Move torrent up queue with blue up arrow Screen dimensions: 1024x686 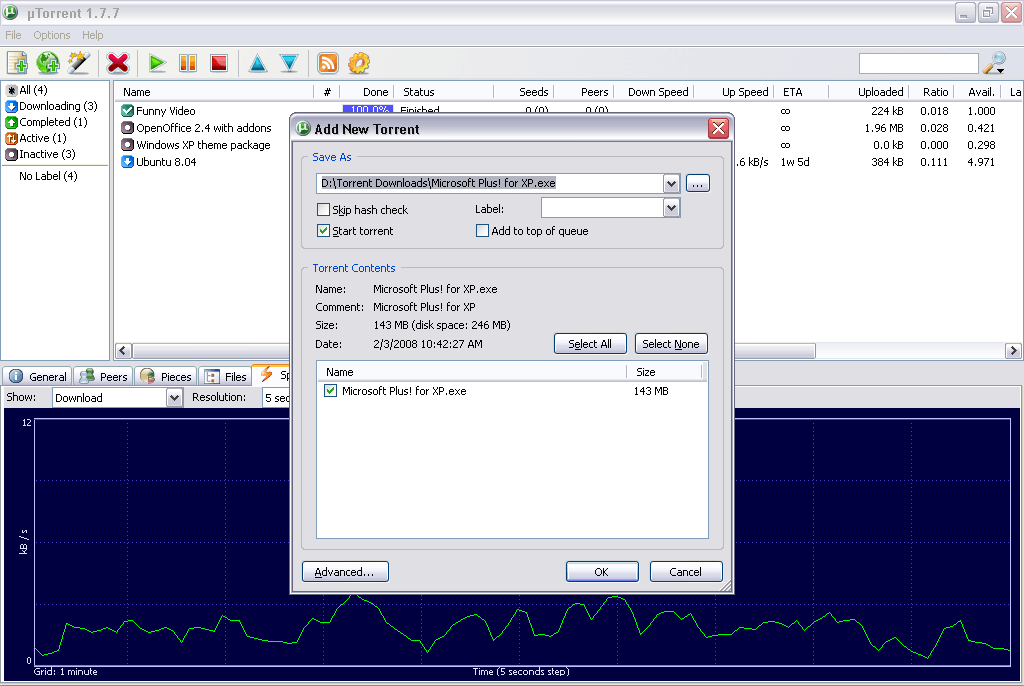(x=257, y=62)
